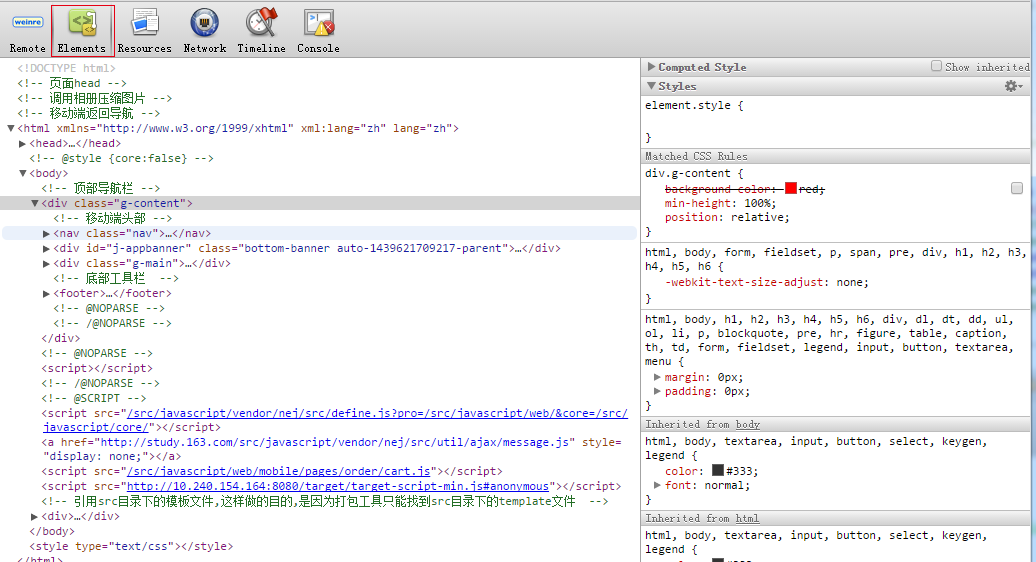Select the 底部工具栏 comment line
This screenshot has height=562, width=1036.
[x=116, y=278]
